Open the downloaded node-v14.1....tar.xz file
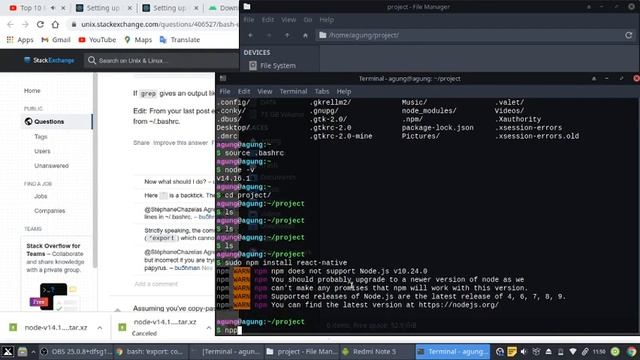 (x=56, y=327)
